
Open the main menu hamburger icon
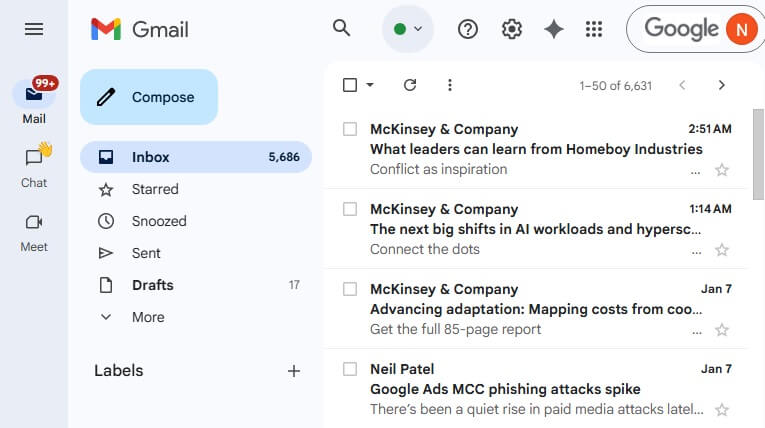pyautogui.click(x=34, y=29)
